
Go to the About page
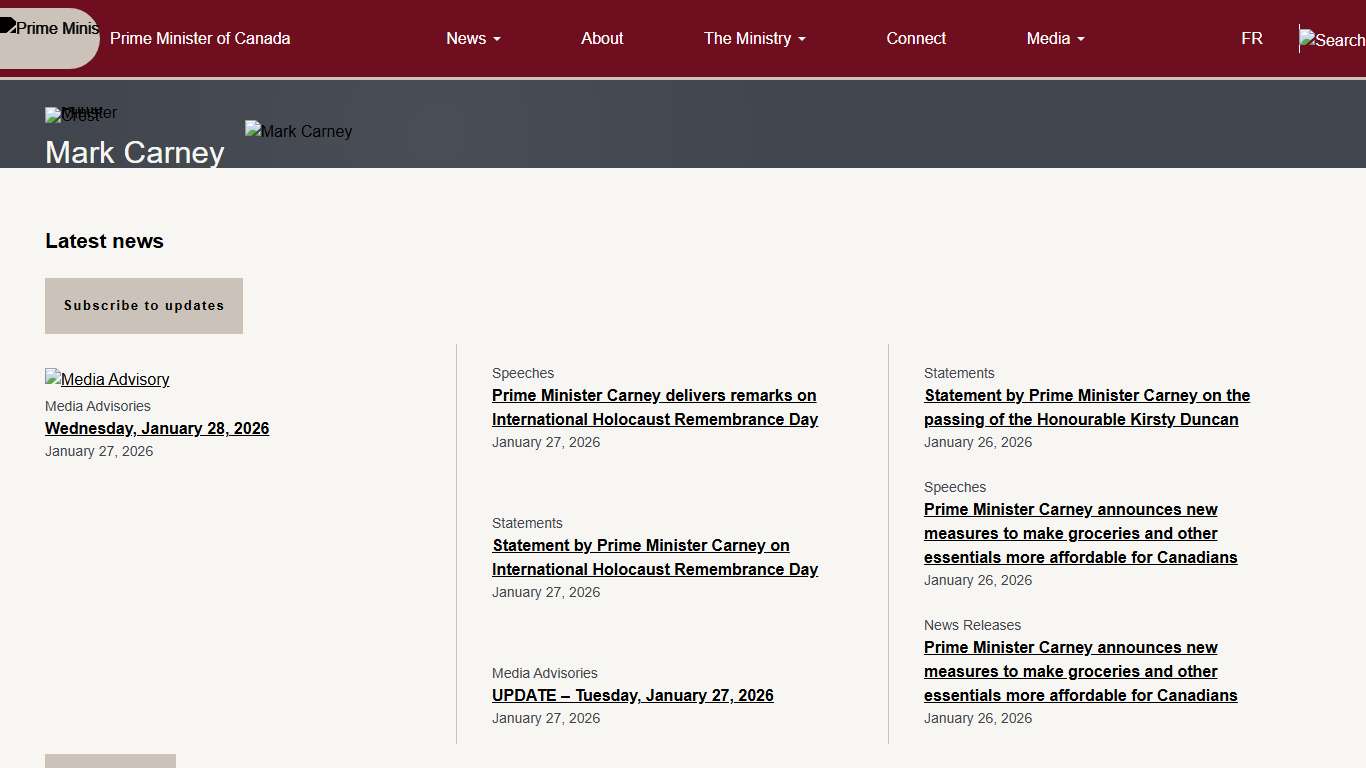coord(602,38)
